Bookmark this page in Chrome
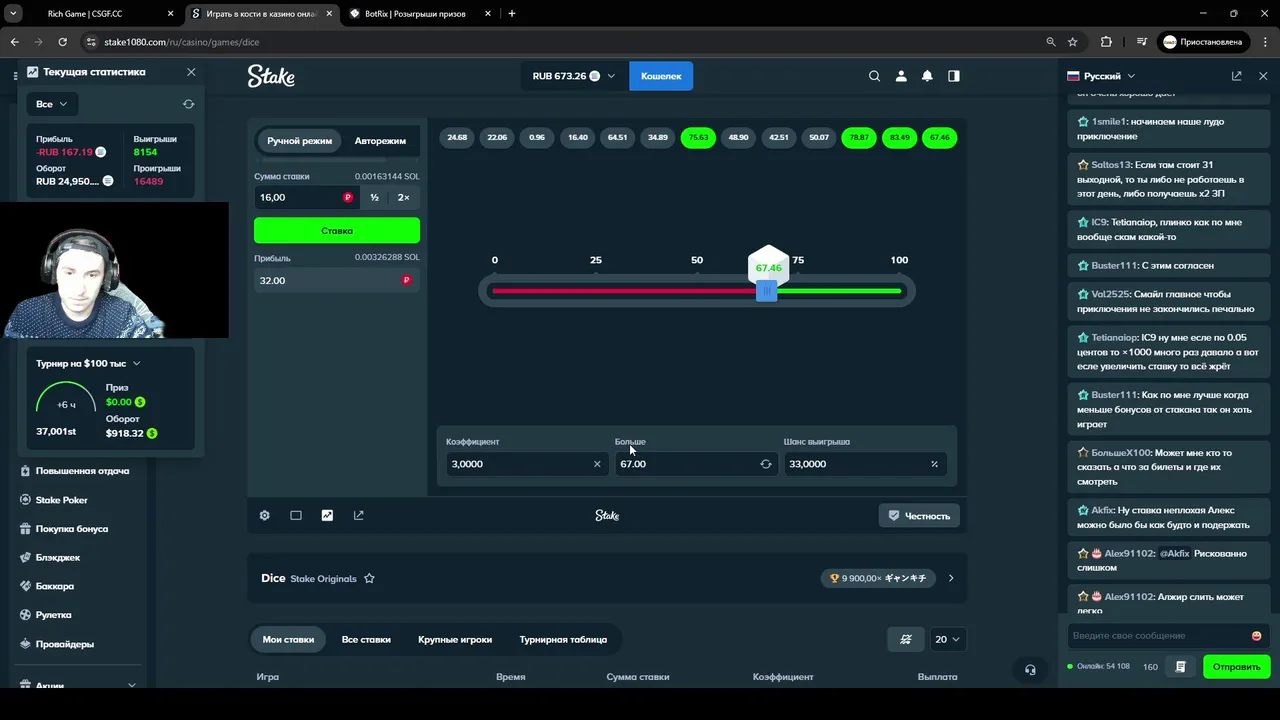Viewport: 1280px width, 720px height. tap(1073, 42)
